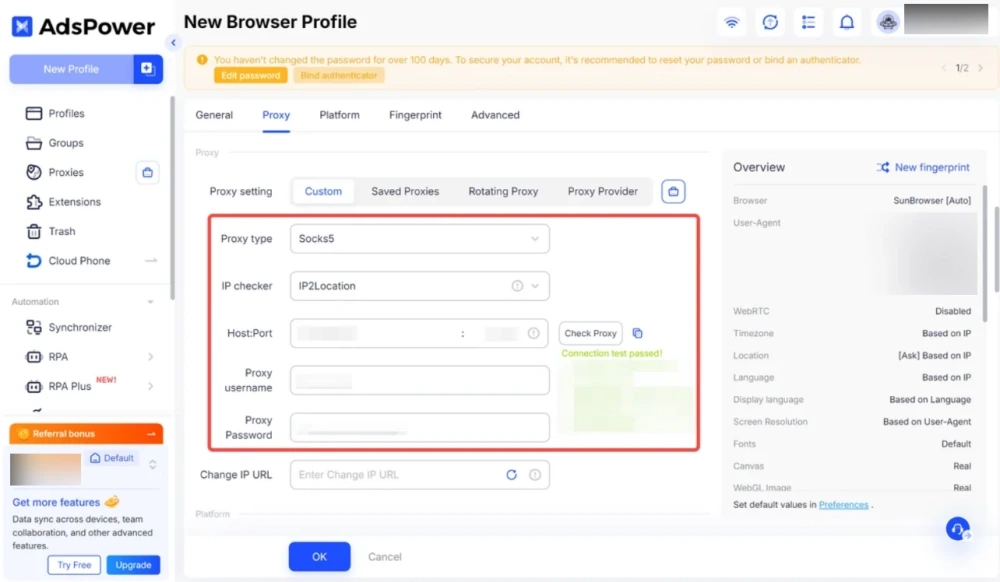Open the Preferences link
Screen dimensions: 1000x582
pyautogui.click(x=843, y=505)
